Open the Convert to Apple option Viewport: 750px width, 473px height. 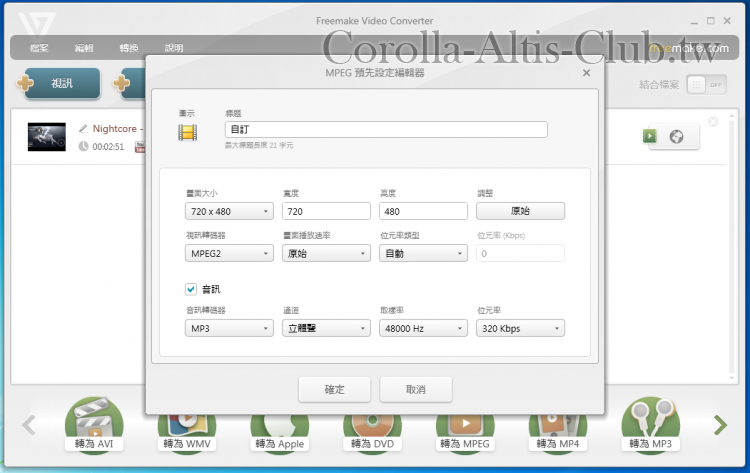[280, 434]
